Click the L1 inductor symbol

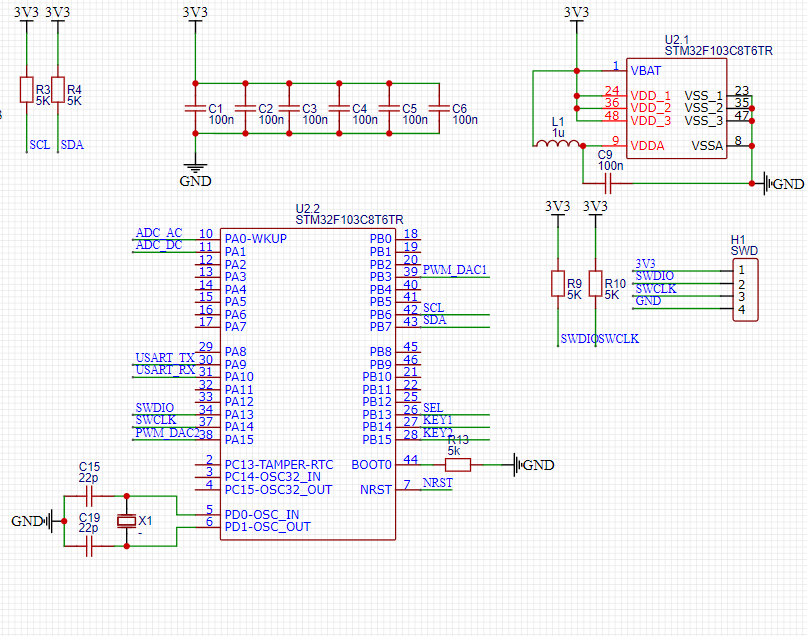point(557,146)
